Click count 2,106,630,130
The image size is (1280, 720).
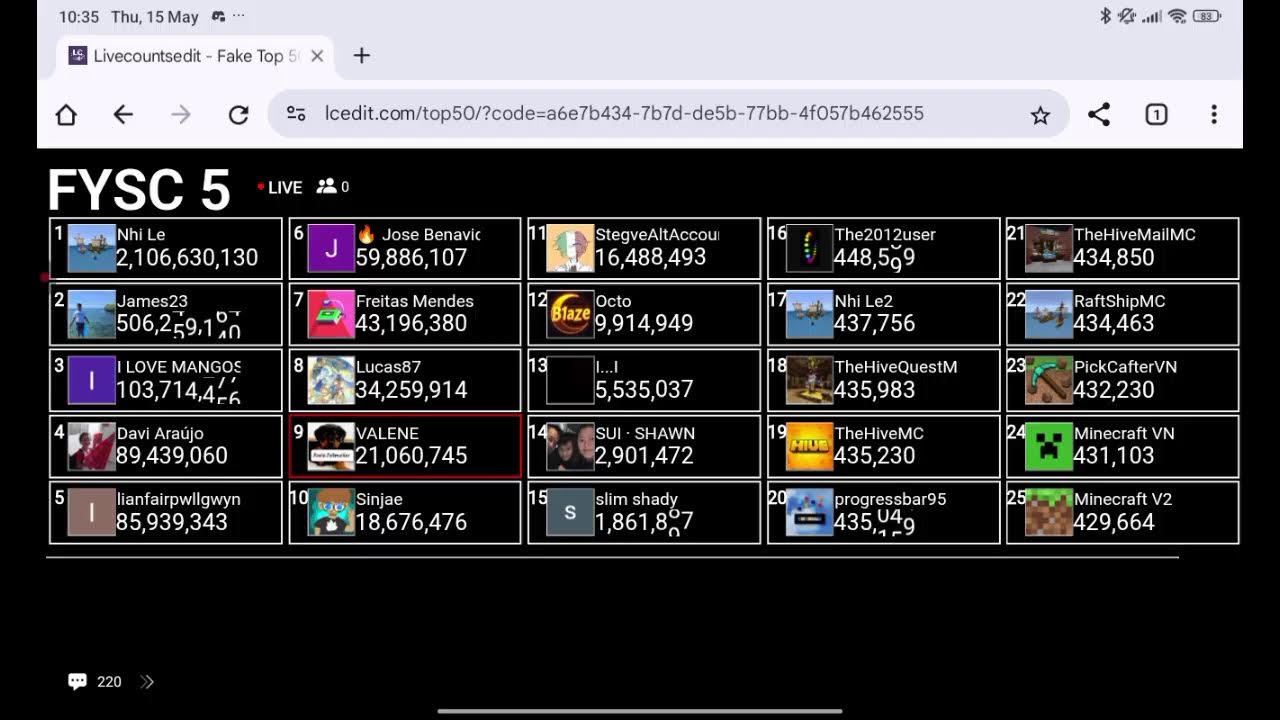pyautogui.click(x=187, y=258)
